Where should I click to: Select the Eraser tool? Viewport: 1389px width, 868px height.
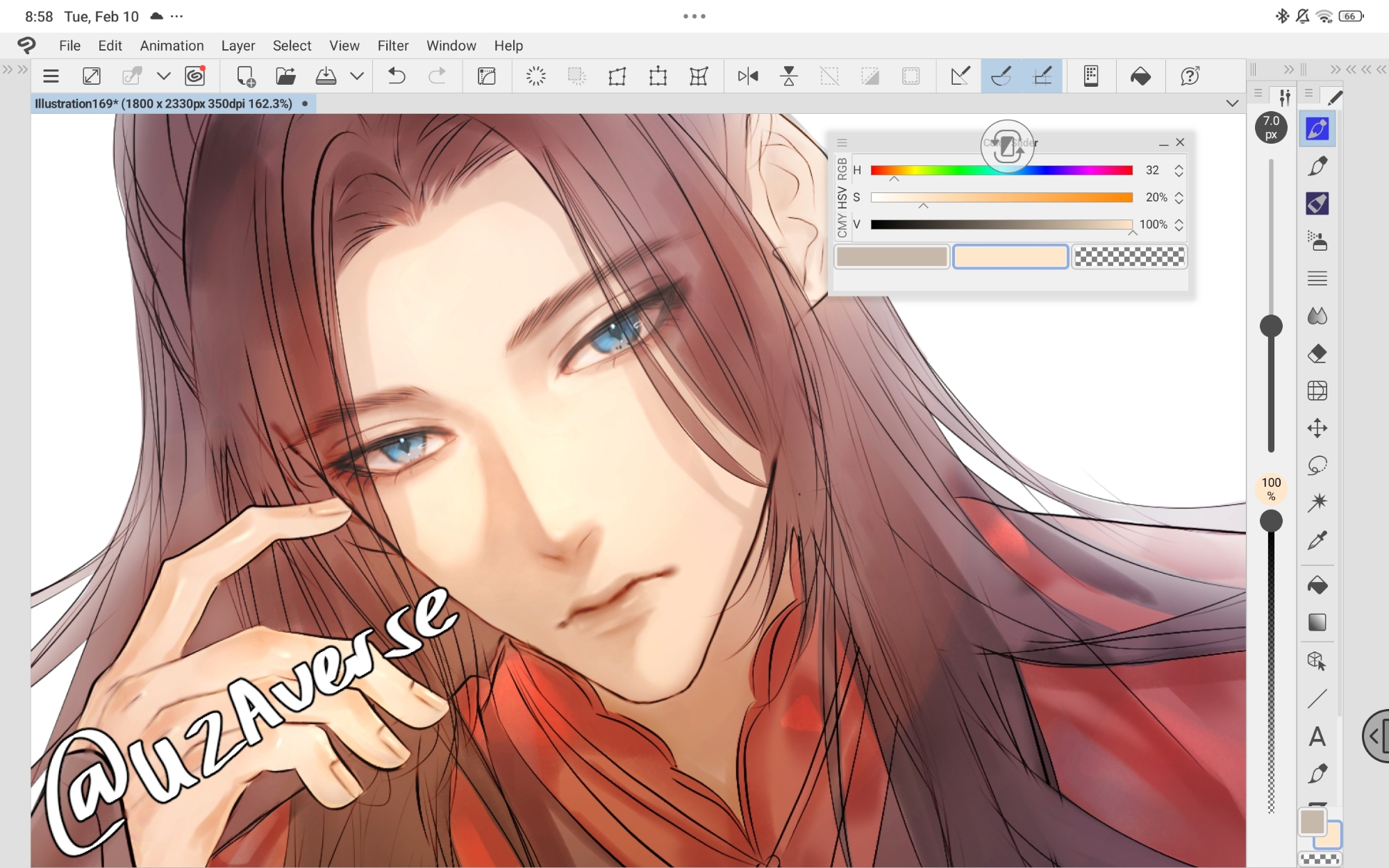click(1317, 354)
